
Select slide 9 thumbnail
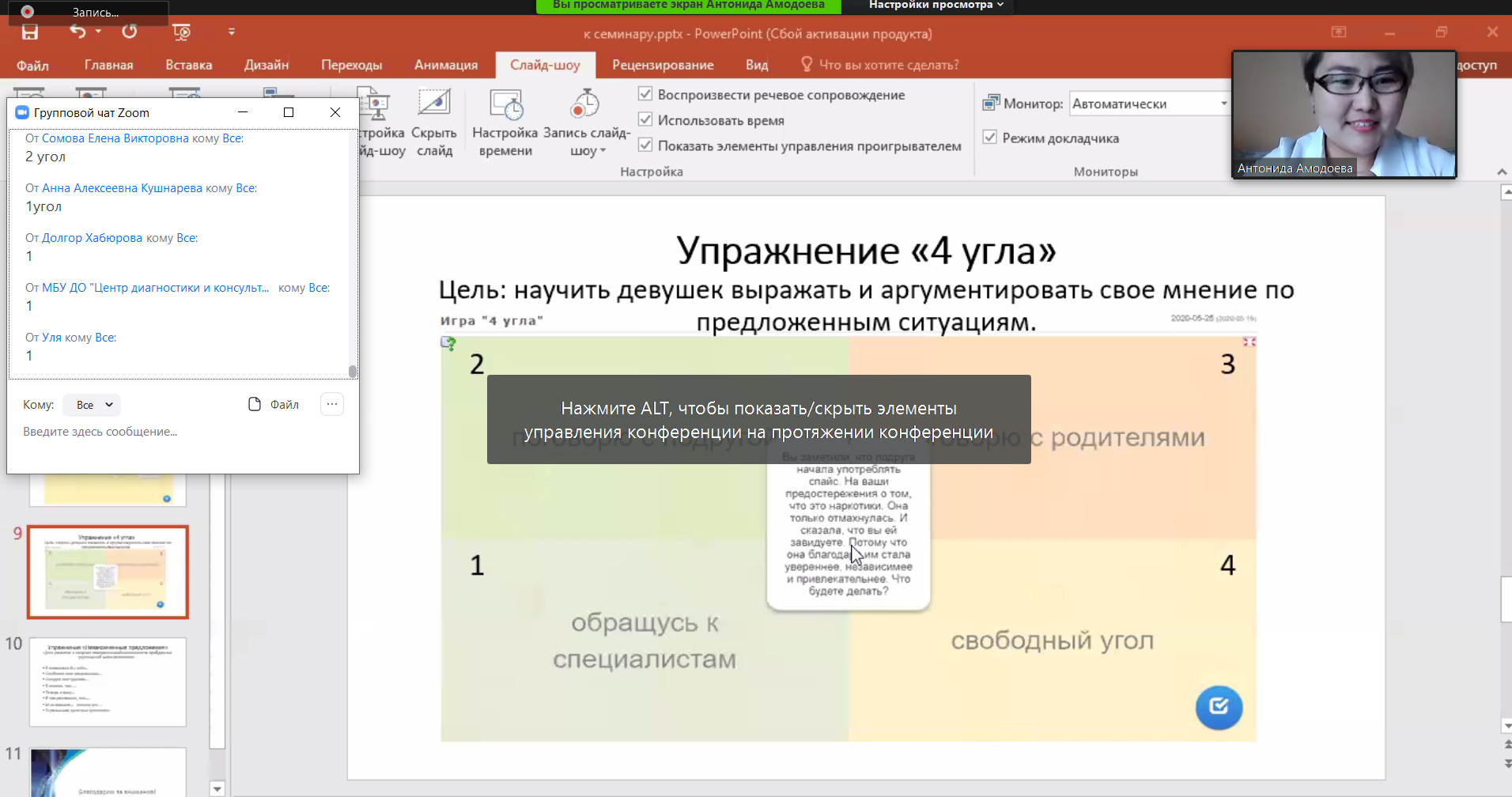tap(108, 572)
